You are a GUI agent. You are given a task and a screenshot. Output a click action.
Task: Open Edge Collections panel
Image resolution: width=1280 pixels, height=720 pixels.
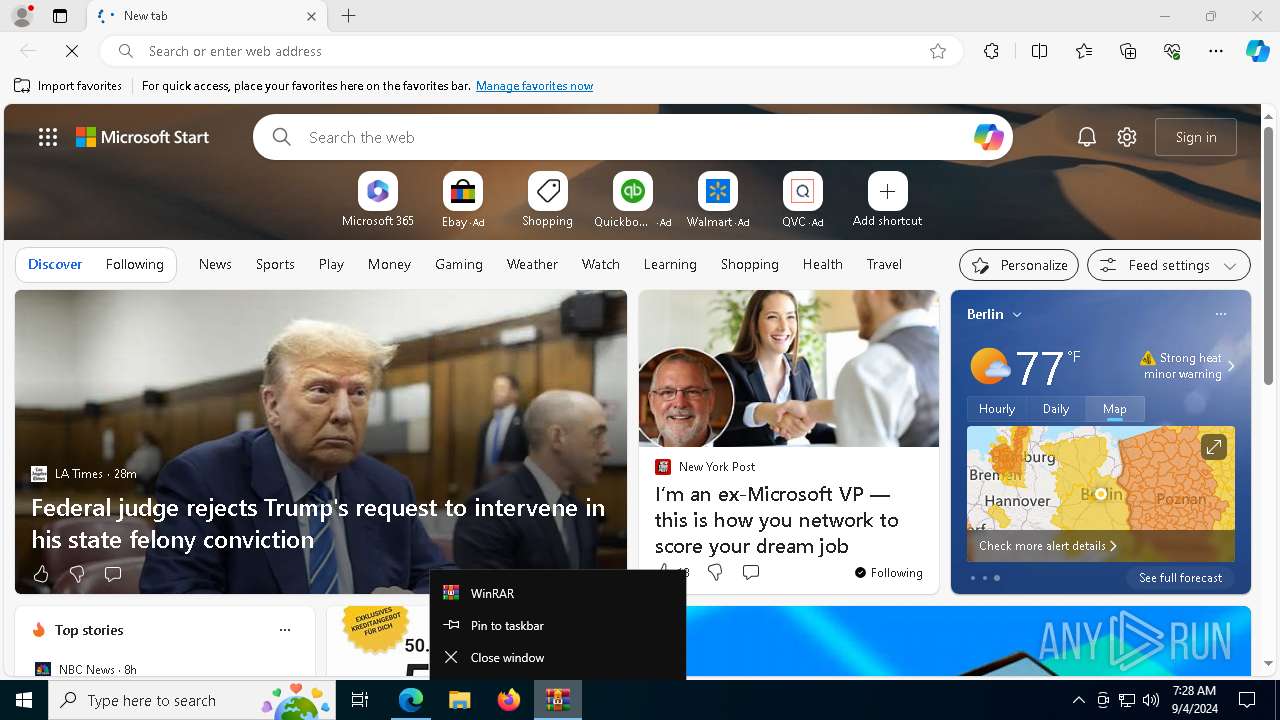click(x=1128, y=51)
